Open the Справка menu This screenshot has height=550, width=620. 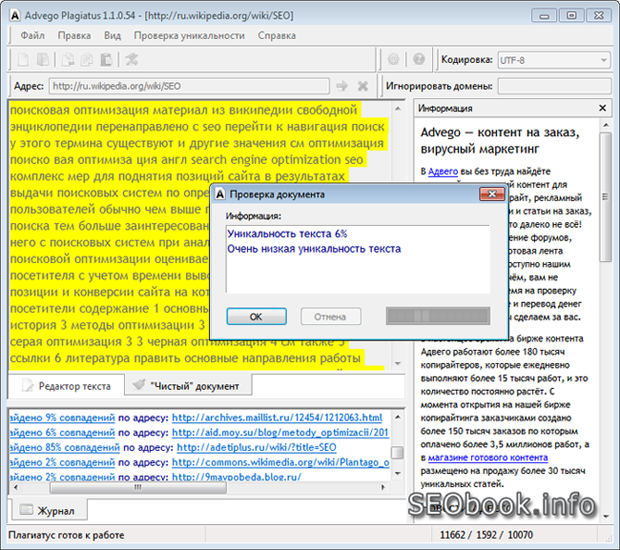click(276, 35)
